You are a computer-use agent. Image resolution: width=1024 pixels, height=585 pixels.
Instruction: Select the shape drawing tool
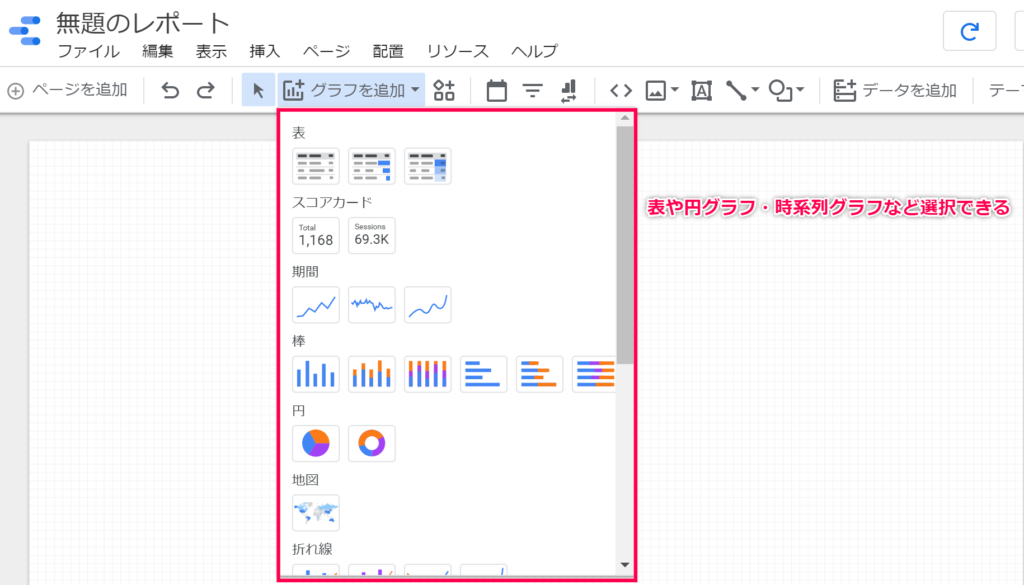[780, 91]
